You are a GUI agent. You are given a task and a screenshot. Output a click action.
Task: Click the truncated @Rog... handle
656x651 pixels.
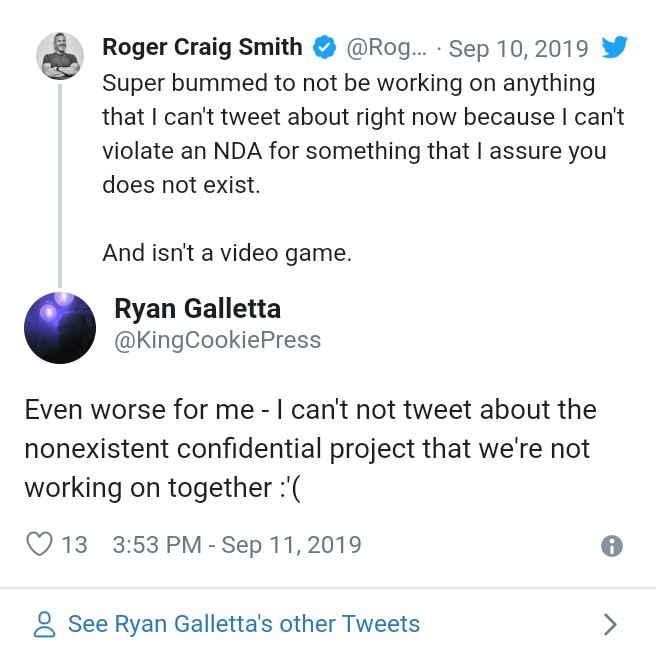389,47
